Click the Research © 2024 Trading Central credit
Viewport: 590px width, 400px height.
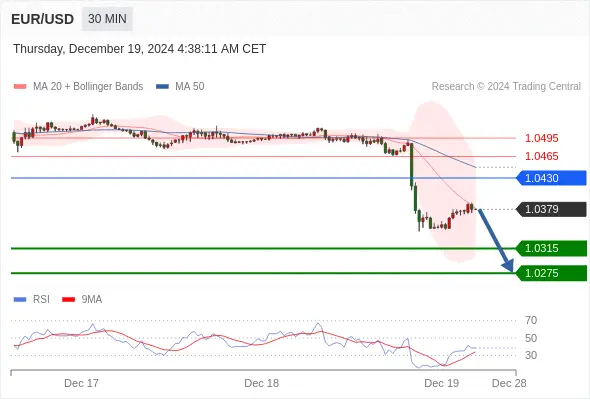[x=506, y=87]
